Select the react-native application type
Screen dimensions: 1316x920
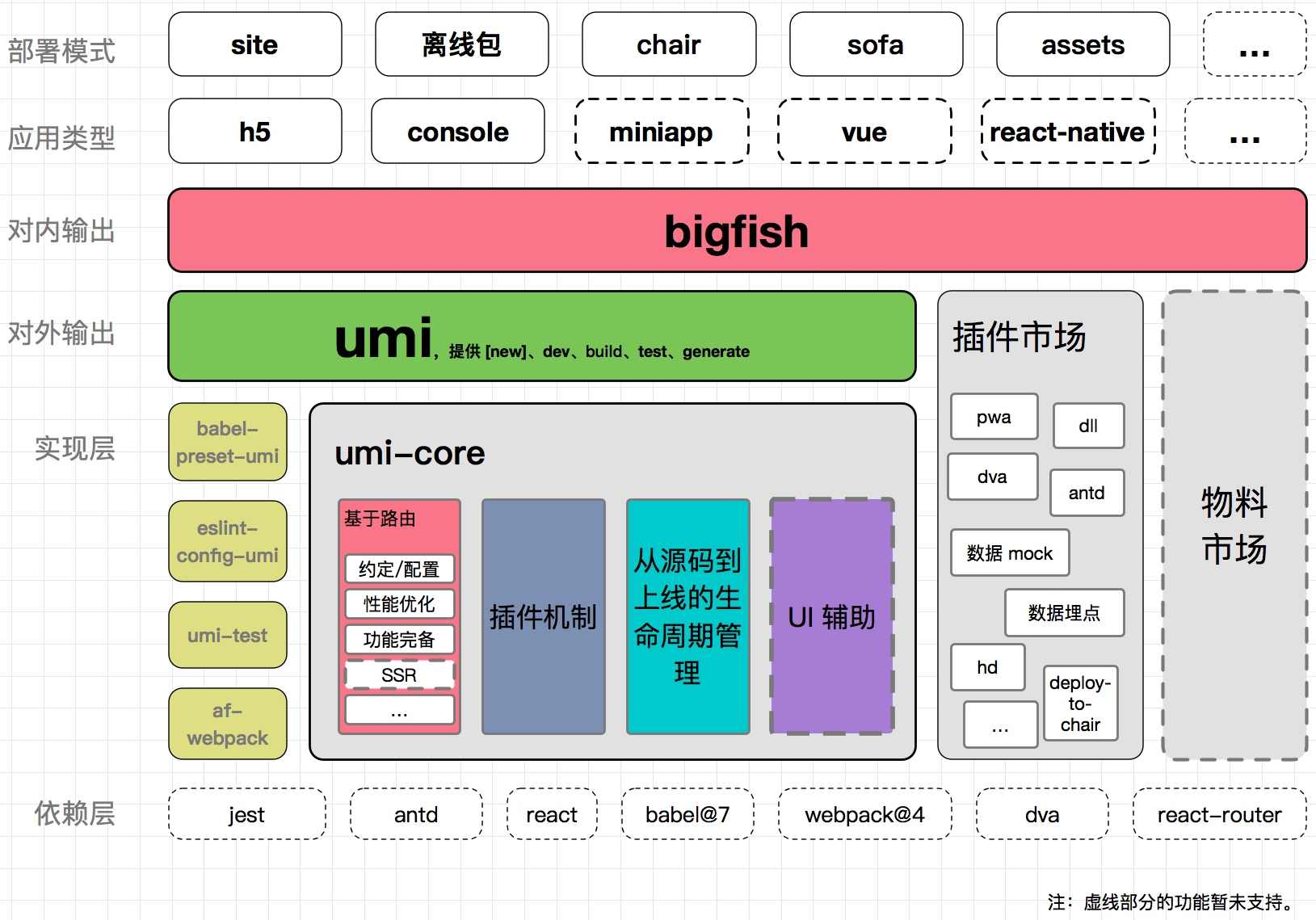(1068, 132)
